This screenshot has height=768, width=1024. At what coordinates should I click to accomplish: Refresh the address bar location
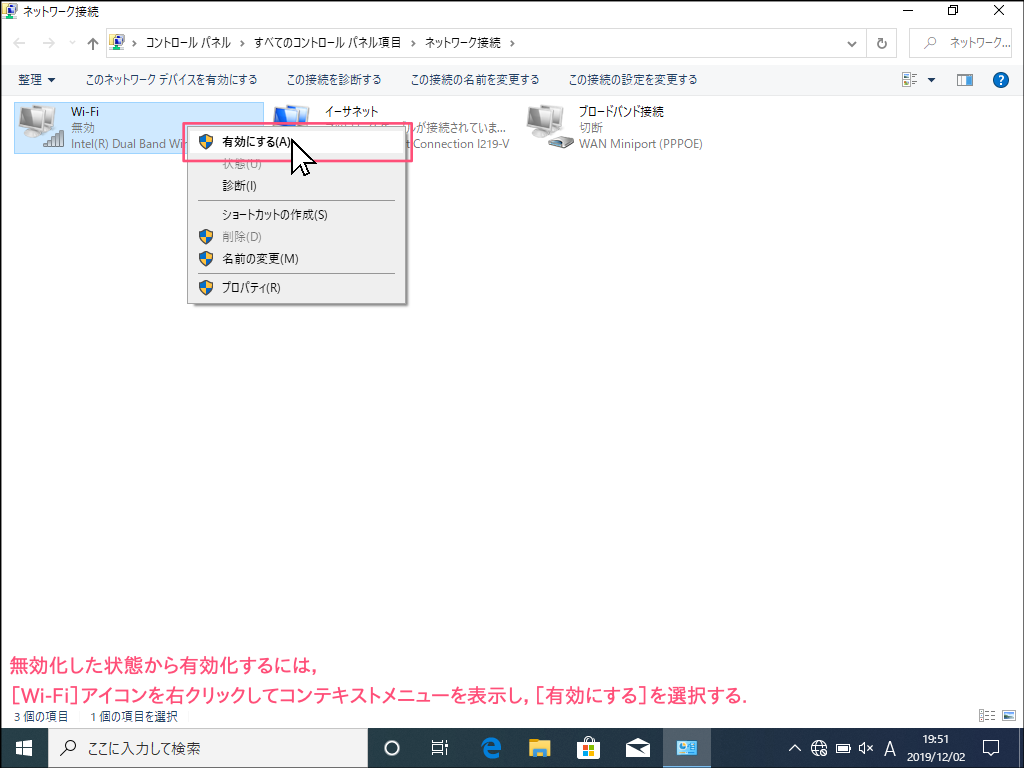[881, 43]
